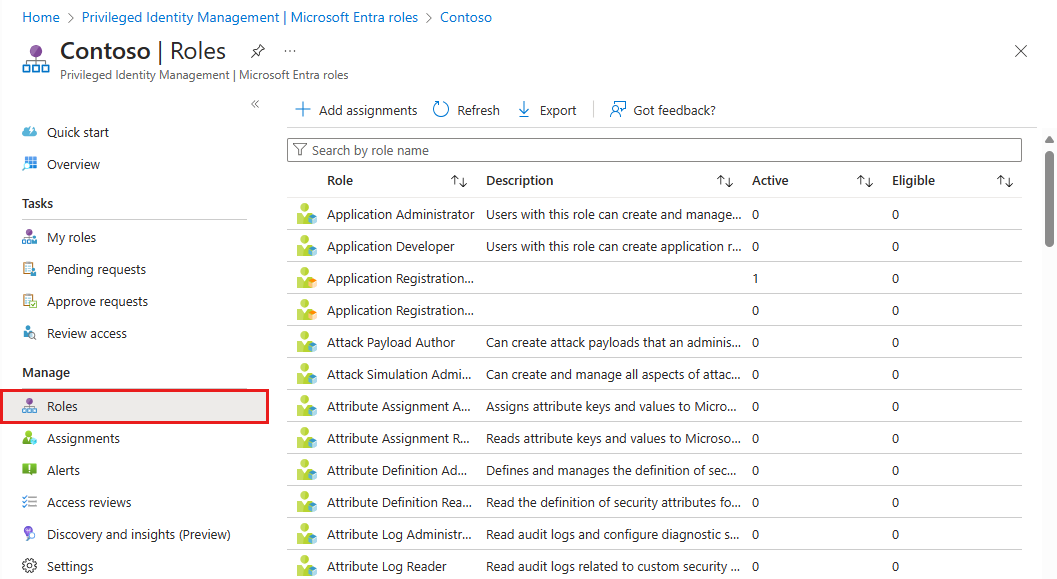Click the Quick start cloud icon

pos(30,132)
